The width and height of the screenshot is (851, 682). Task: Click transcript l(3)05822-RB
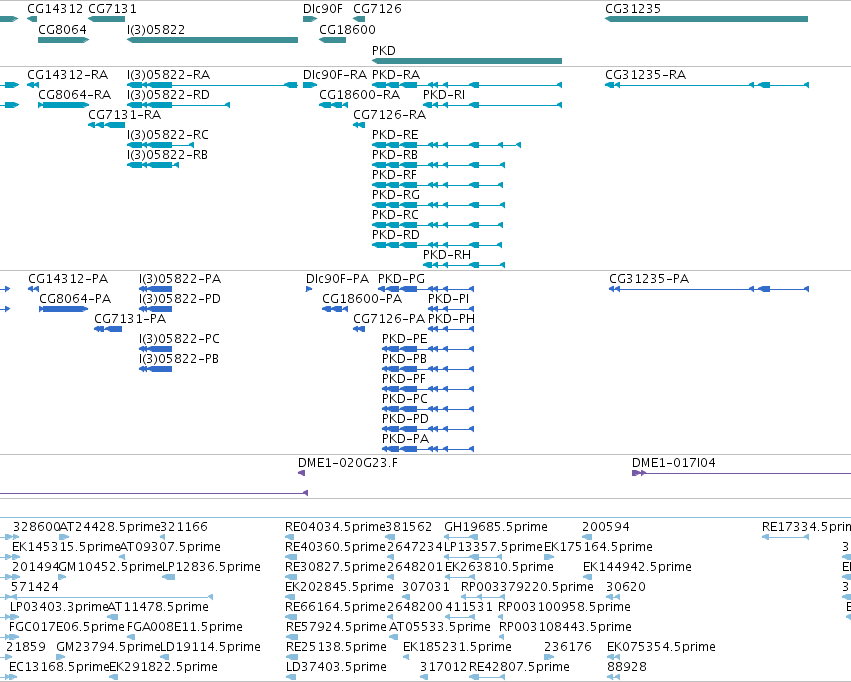point(167,155)
